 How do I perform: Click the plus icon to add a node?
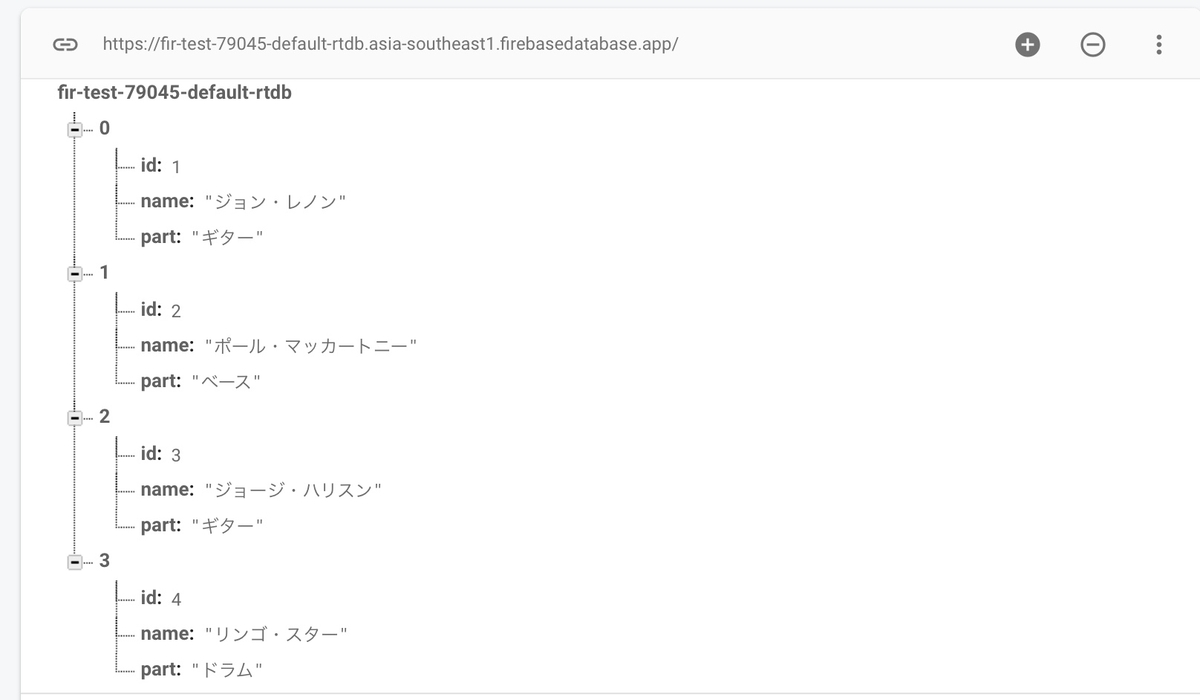[x=1027, y=44]
